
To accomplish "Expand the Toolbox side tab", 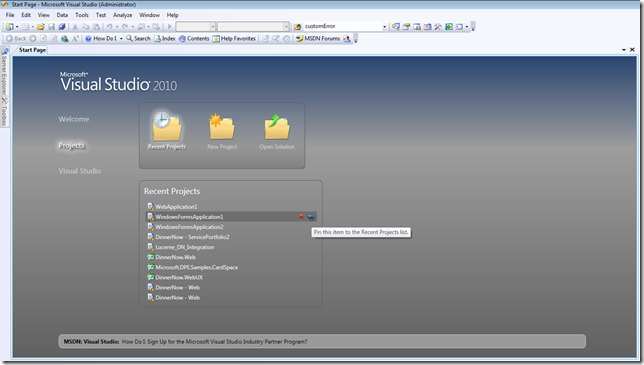I will (4, 112).
